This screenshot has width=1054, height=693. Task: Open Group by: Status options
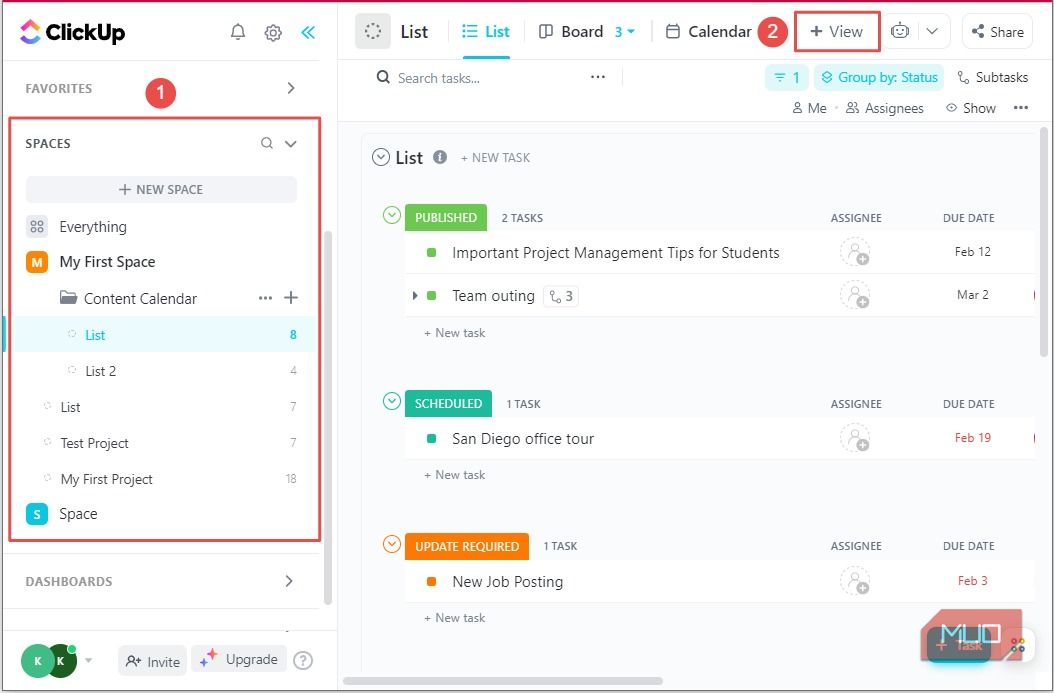click(x=879, y=77)
